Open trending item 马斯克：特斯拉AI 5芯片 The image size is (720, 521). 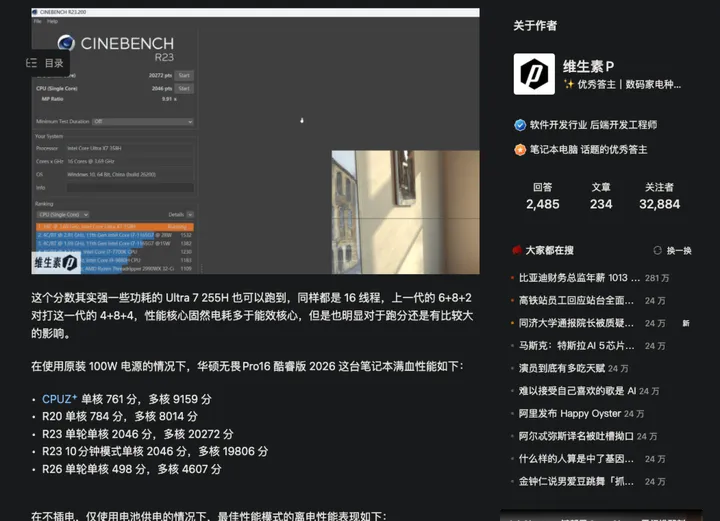(x=576, y=346)
